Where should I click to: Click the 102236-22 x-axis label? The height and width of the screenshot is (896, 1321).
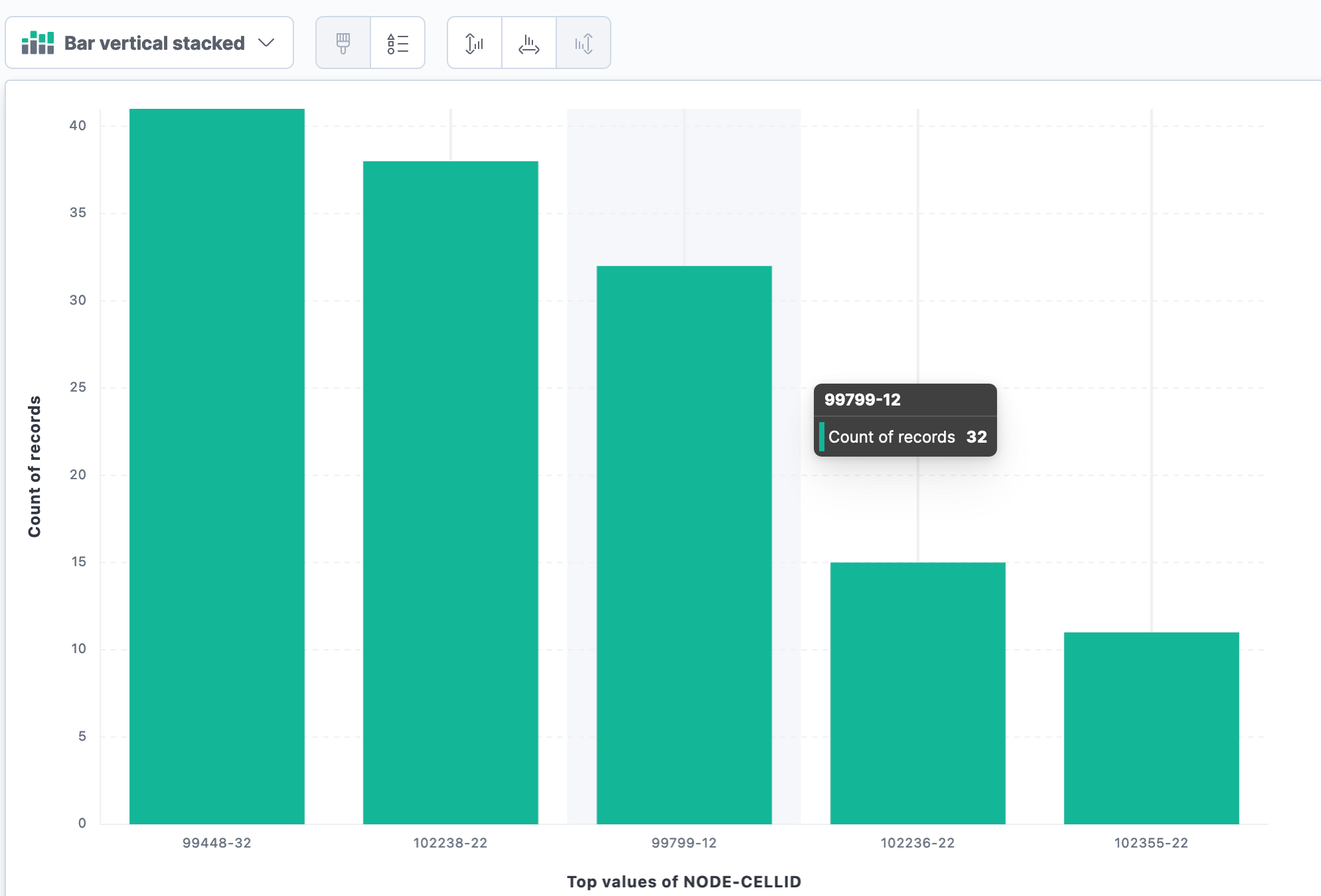pos(917,843)
